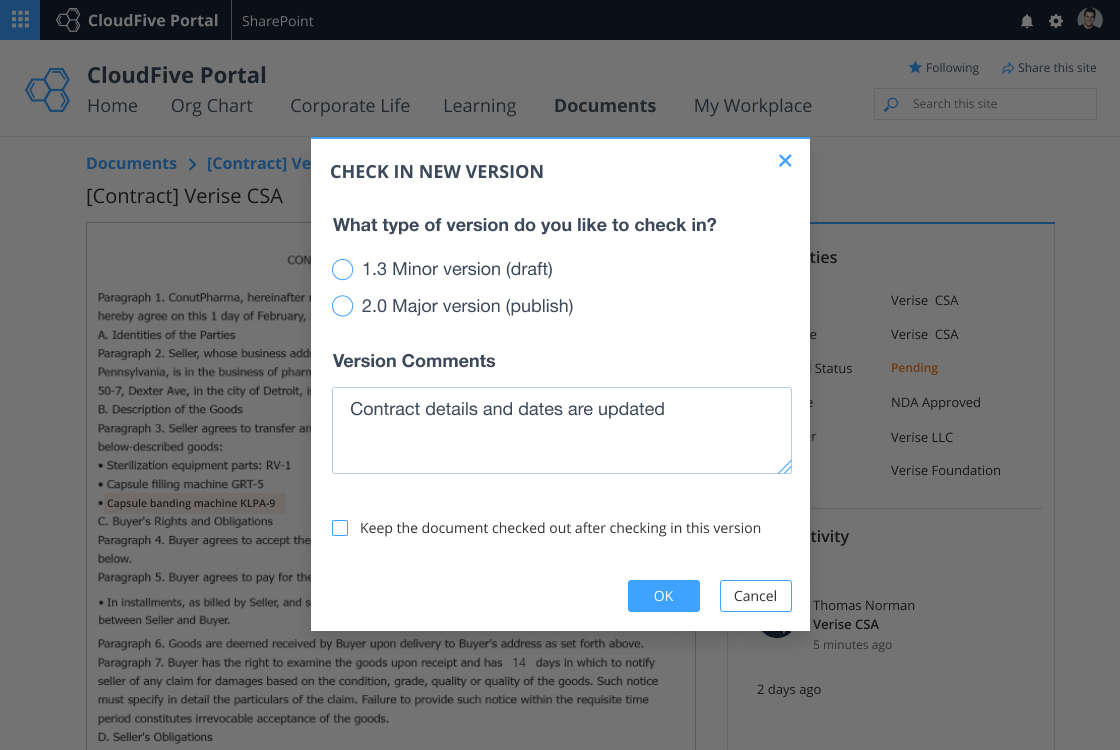The image size is (1120, 750).
Task: Open the My Workplace menu item
Action: (752, 106)
